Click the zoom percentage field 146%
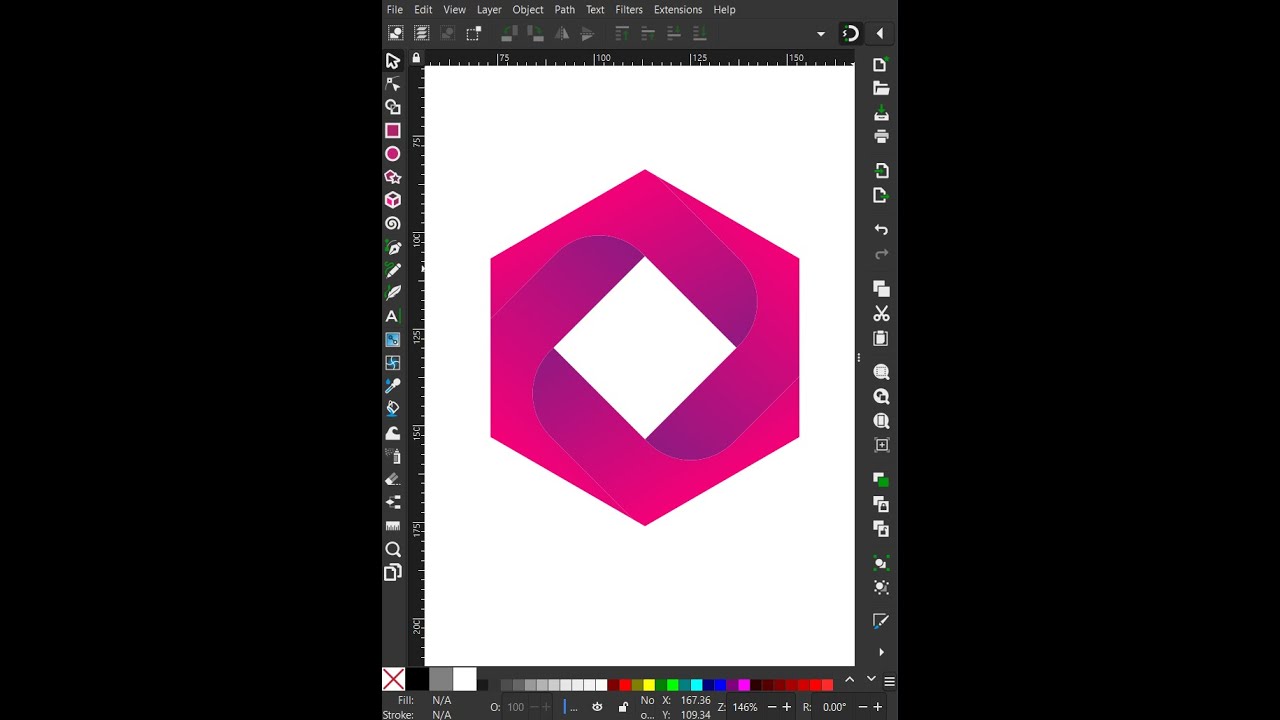 point(746,707)
